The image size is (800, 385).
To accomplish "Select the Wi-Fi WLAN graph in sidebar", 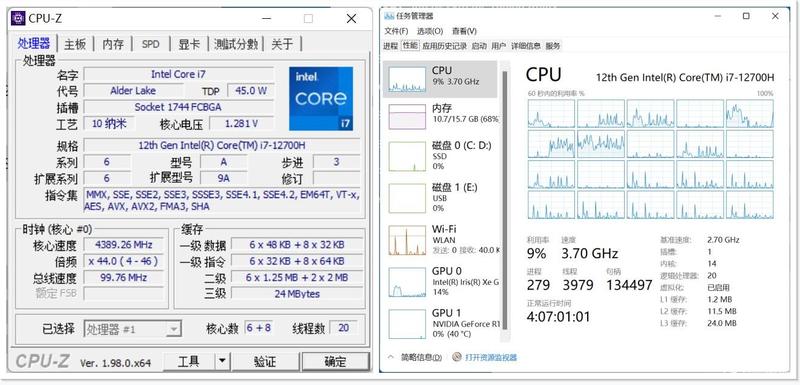I will [x=407, y=240].
